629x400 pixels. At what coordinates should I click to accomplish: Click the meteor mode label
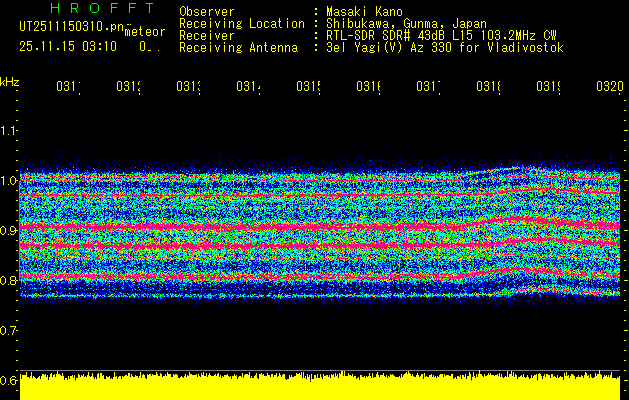point(145,32)
